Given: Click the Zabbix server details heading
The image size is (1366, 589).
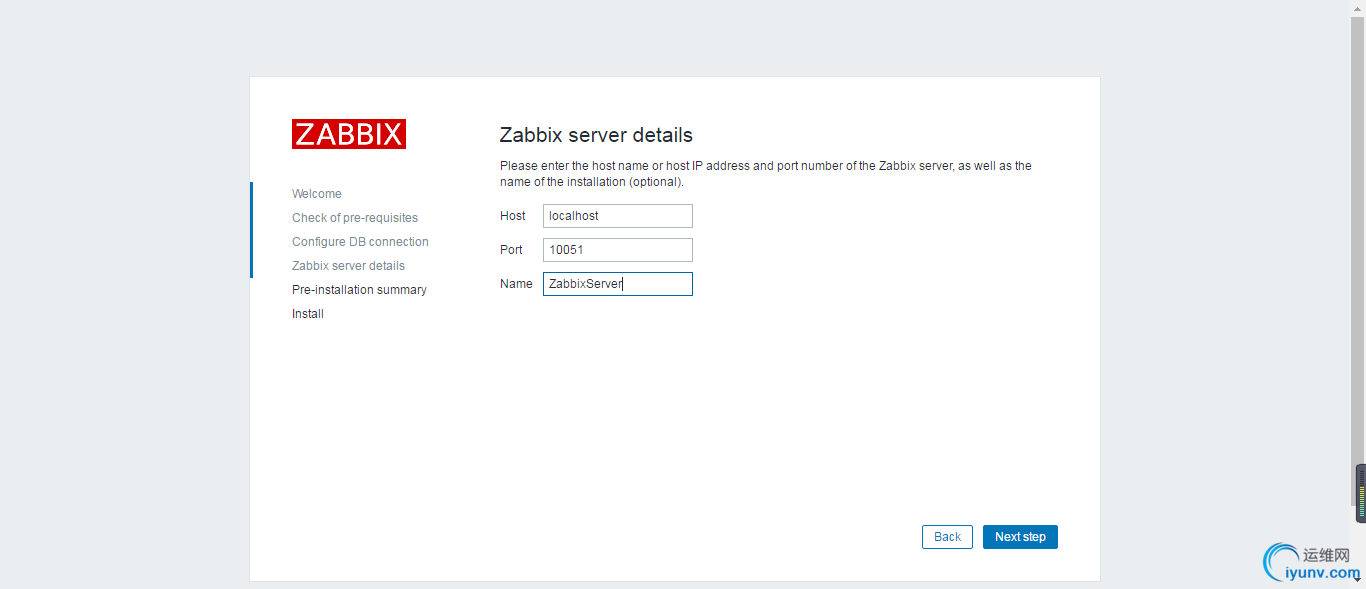Looking at the screenshot, I should click(x=596, y=135).
